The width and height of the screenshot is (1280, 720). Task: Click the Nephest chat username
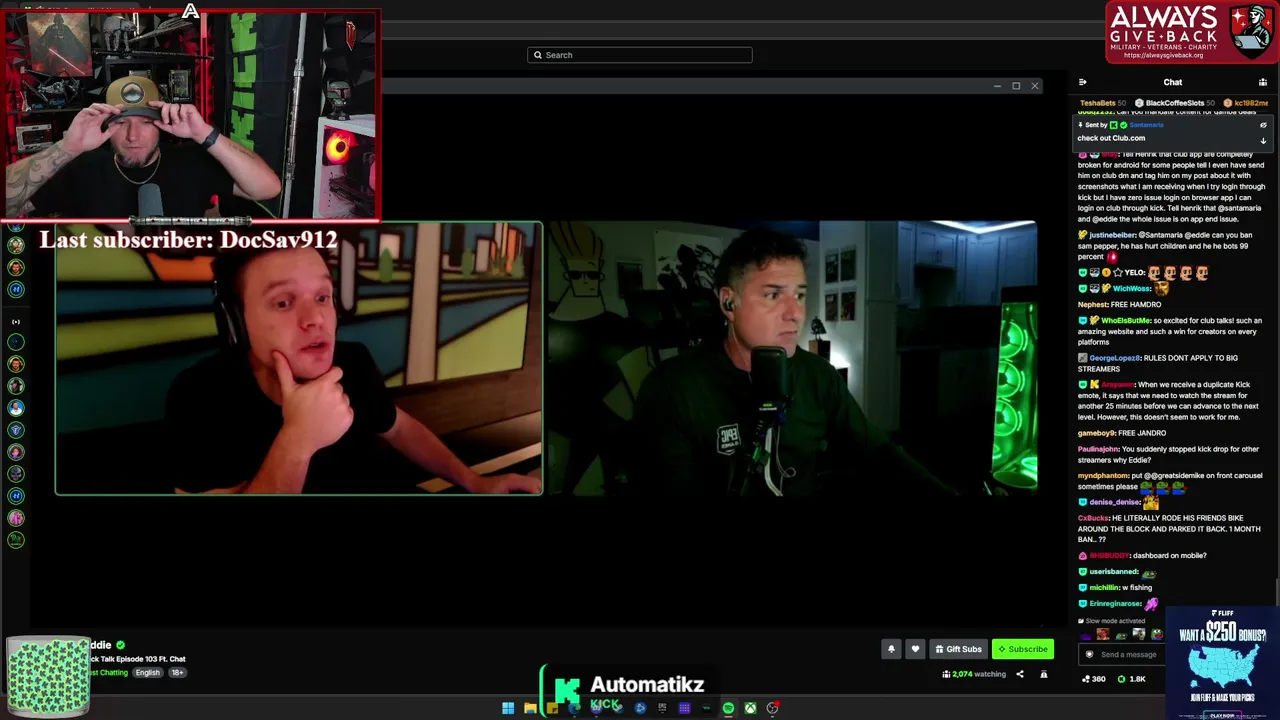1093,305
